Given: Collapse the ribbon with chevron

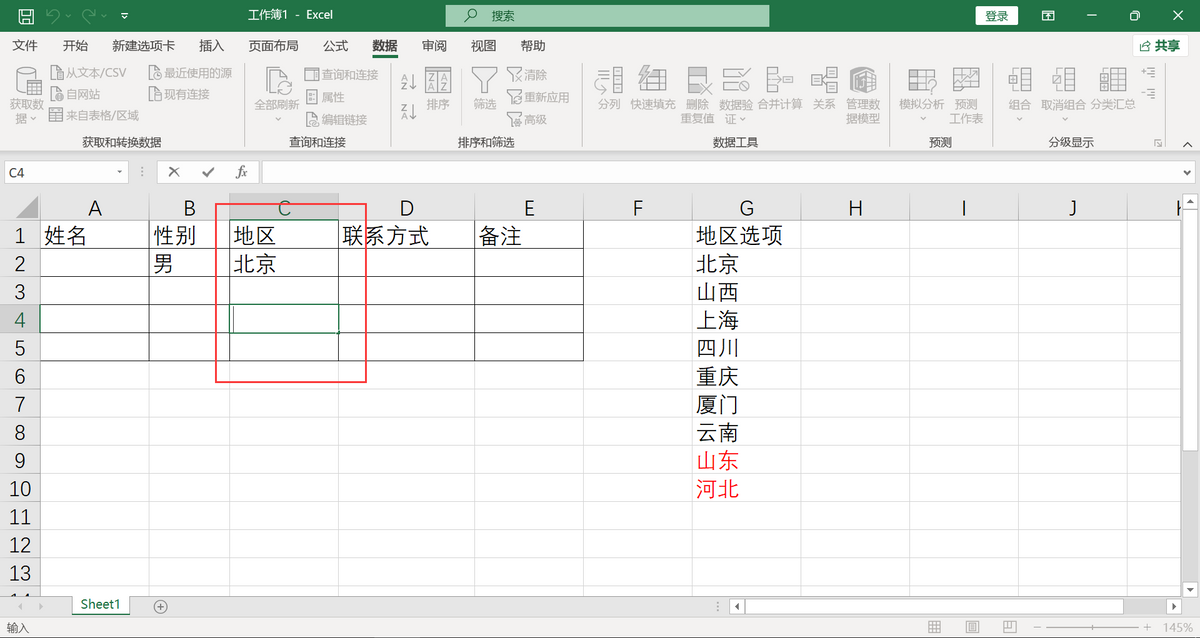Looking at the screenshot, I should click(x=1186, y=143).
